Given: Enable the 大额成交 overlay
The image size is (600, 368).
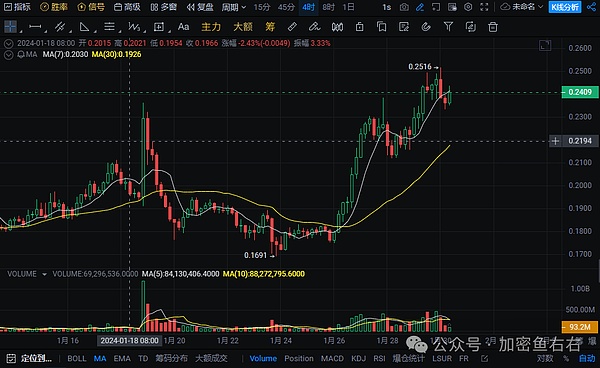Looking at the screenshot, I should [211, 358].
